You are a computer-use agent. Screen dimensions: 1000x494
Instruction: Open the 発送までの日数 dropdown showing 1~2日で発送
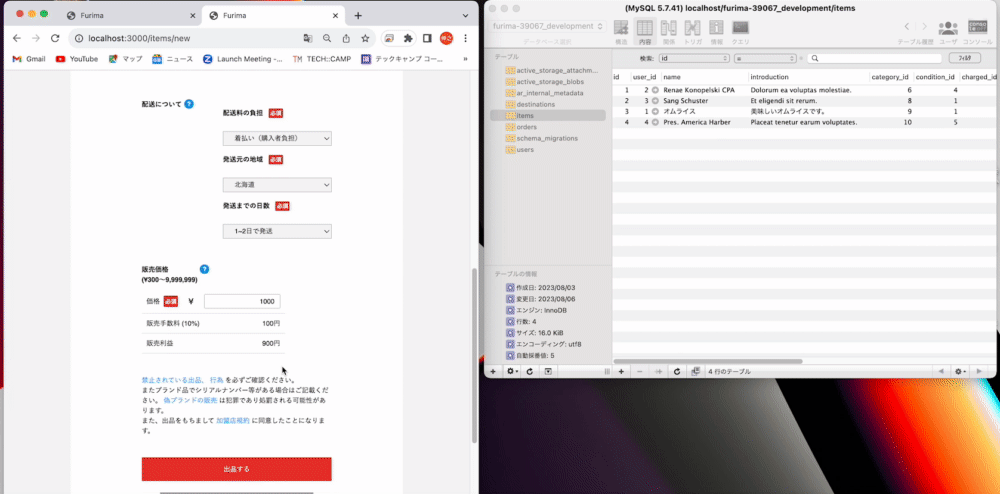pyautogui.click(x=277, y=231)
